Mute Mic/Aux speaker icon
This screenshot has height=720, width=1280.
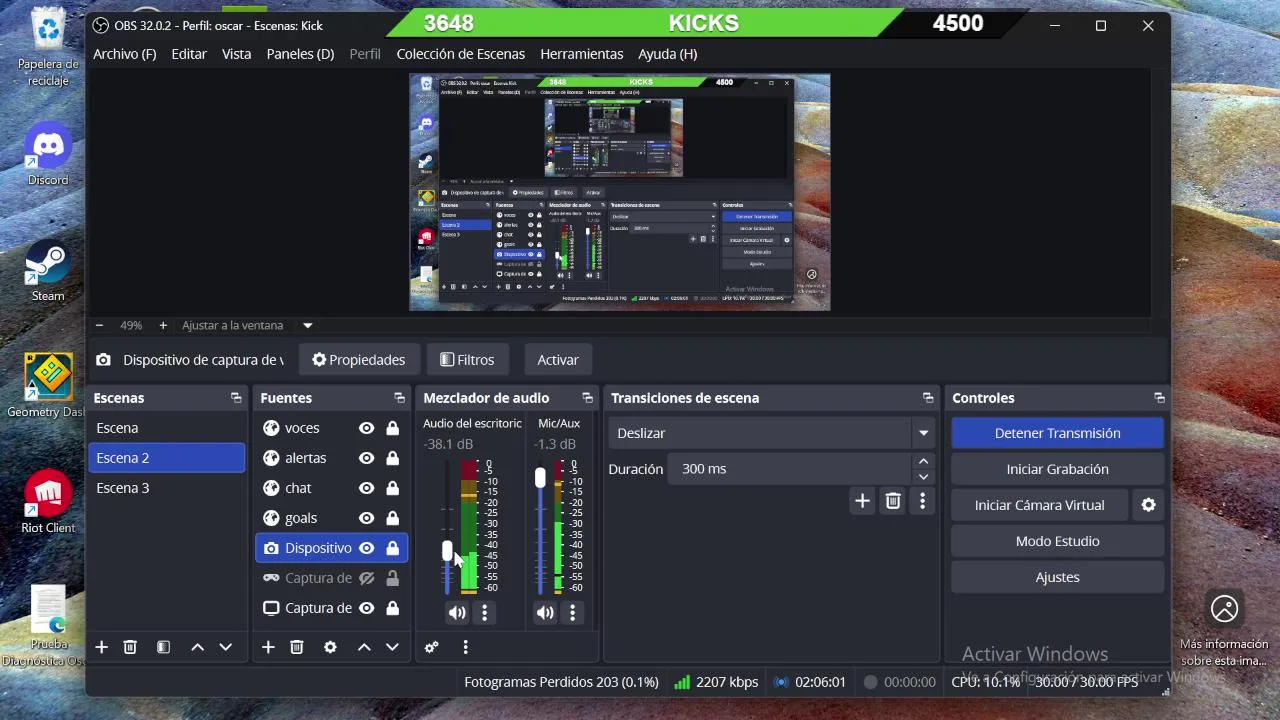(x=545, y=613)
